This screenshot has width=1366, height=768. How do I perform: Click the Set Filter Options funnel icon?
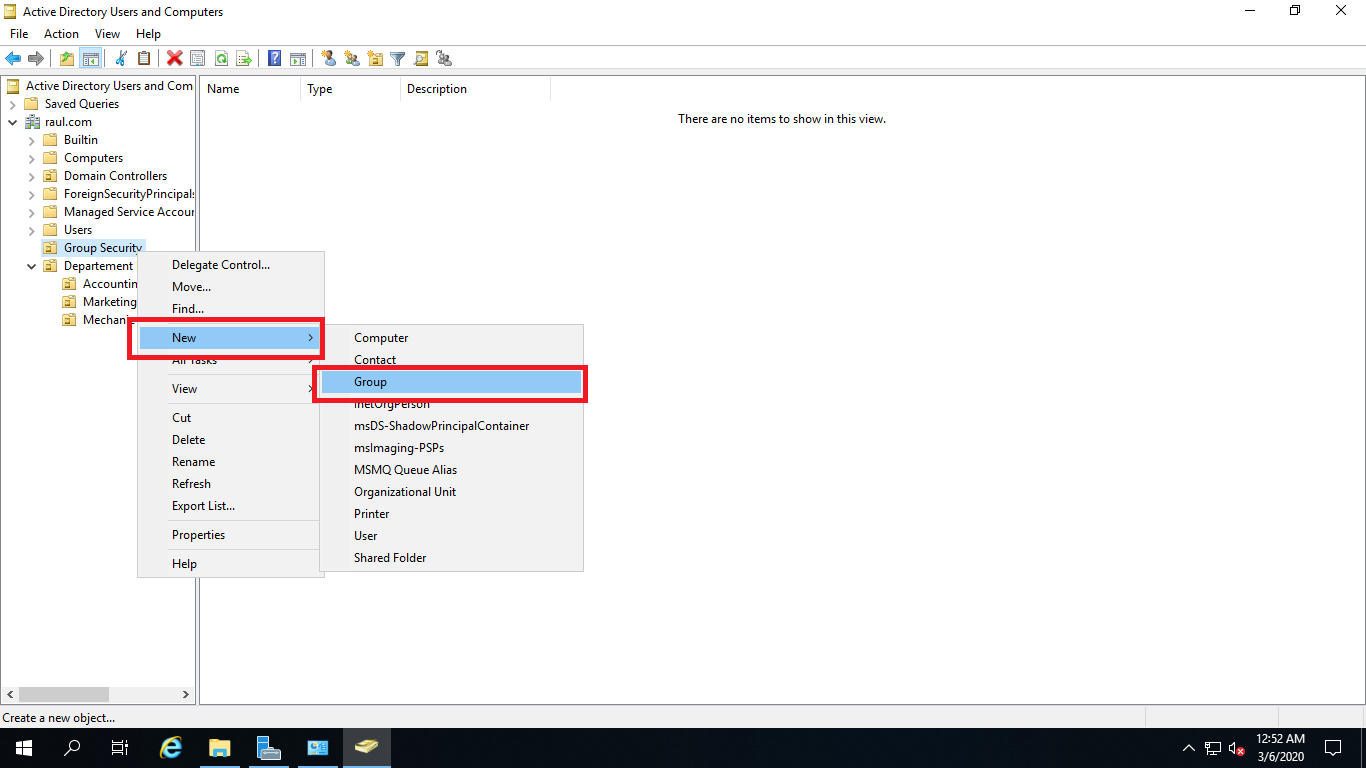pyautogui.click(x=397, y=58)
